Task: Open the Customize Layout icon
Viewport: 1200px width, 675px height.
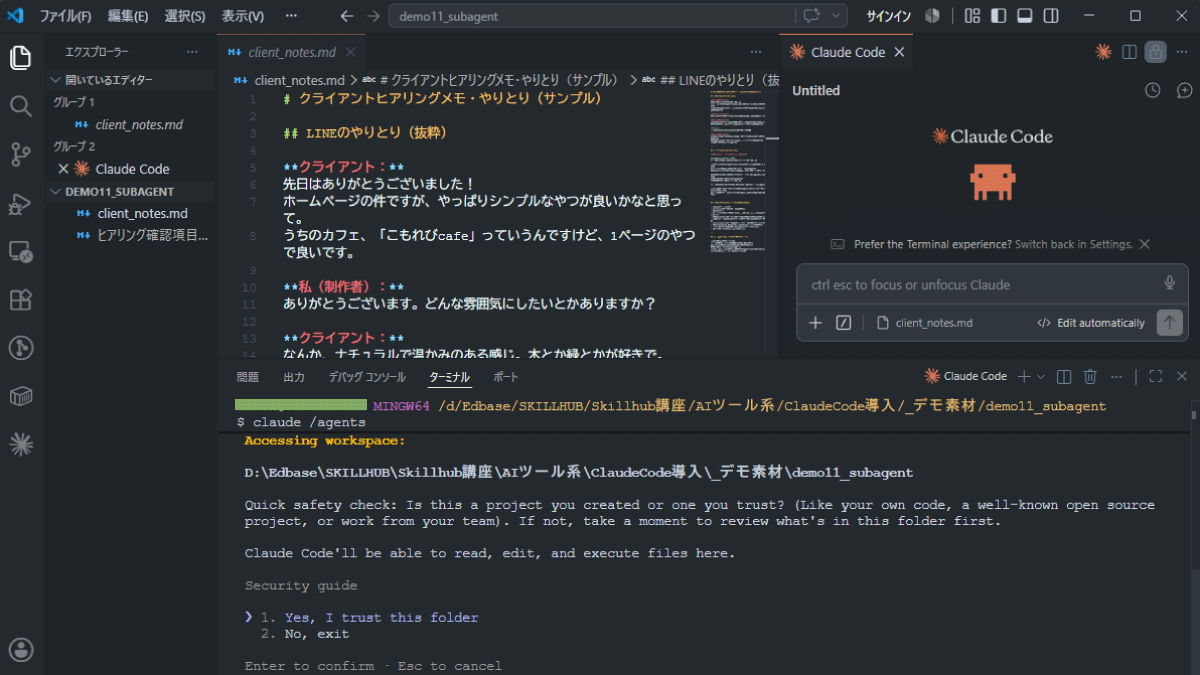Action: click(x=972, y=16)
